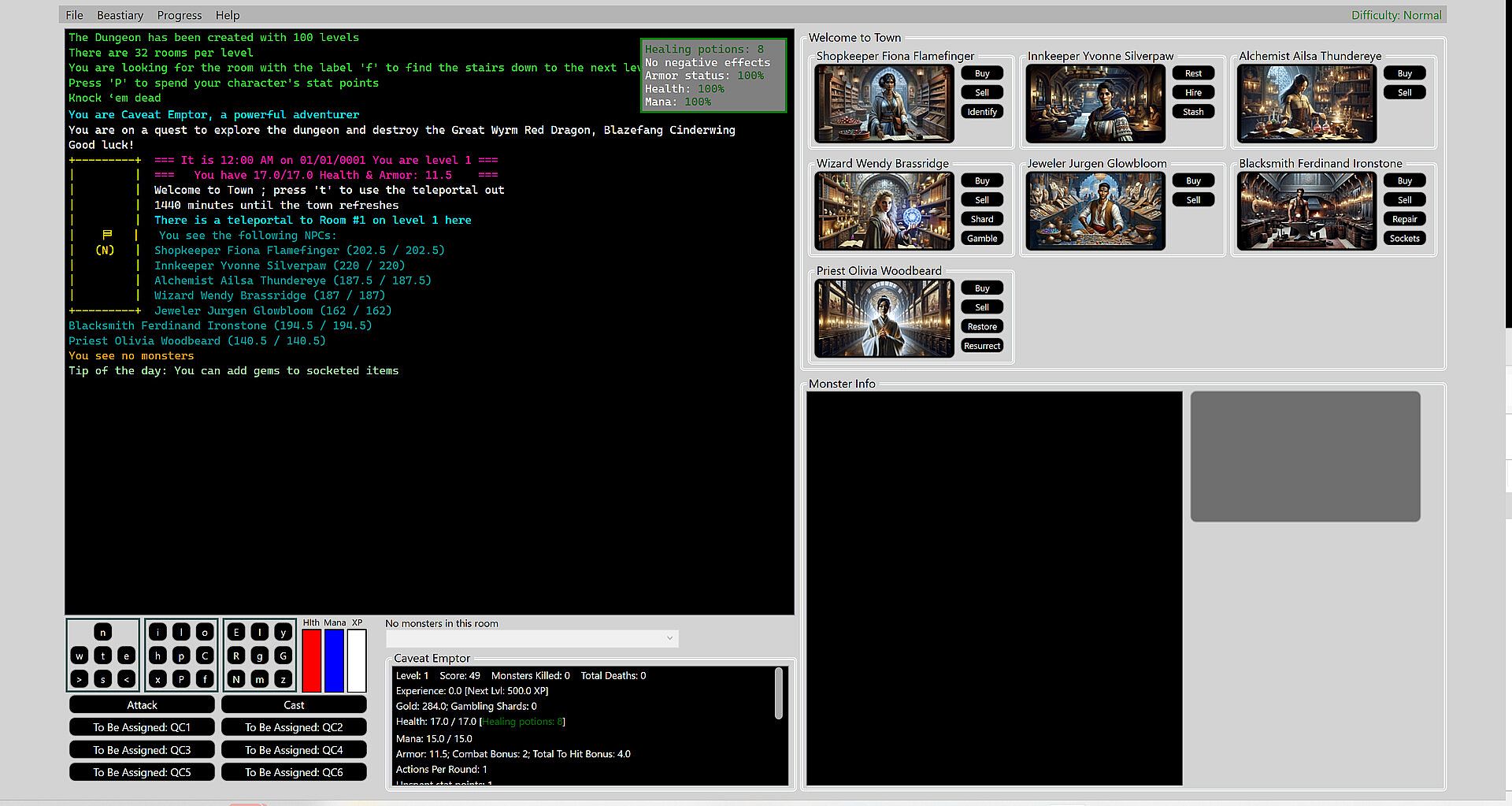
Task: Click Priest Olivia Woodbeard's portrait
Action: click(884, 318)
